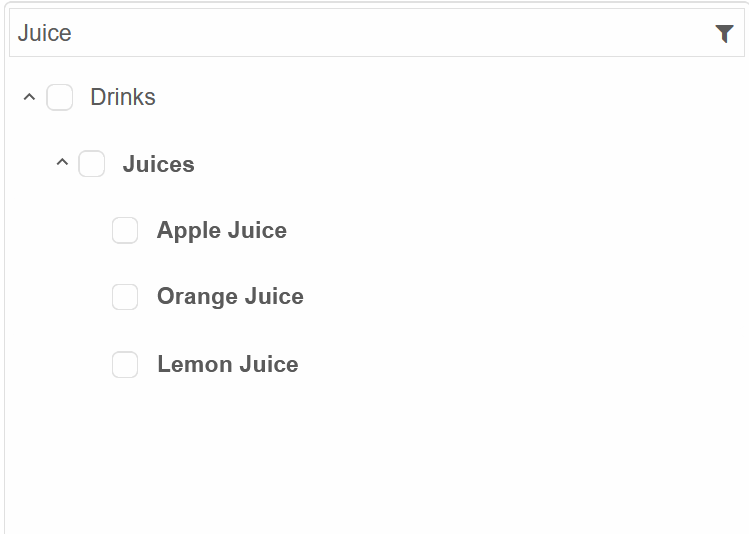Select the Drinks label in the tree
749x534 pixels.
tap(123, 97)
